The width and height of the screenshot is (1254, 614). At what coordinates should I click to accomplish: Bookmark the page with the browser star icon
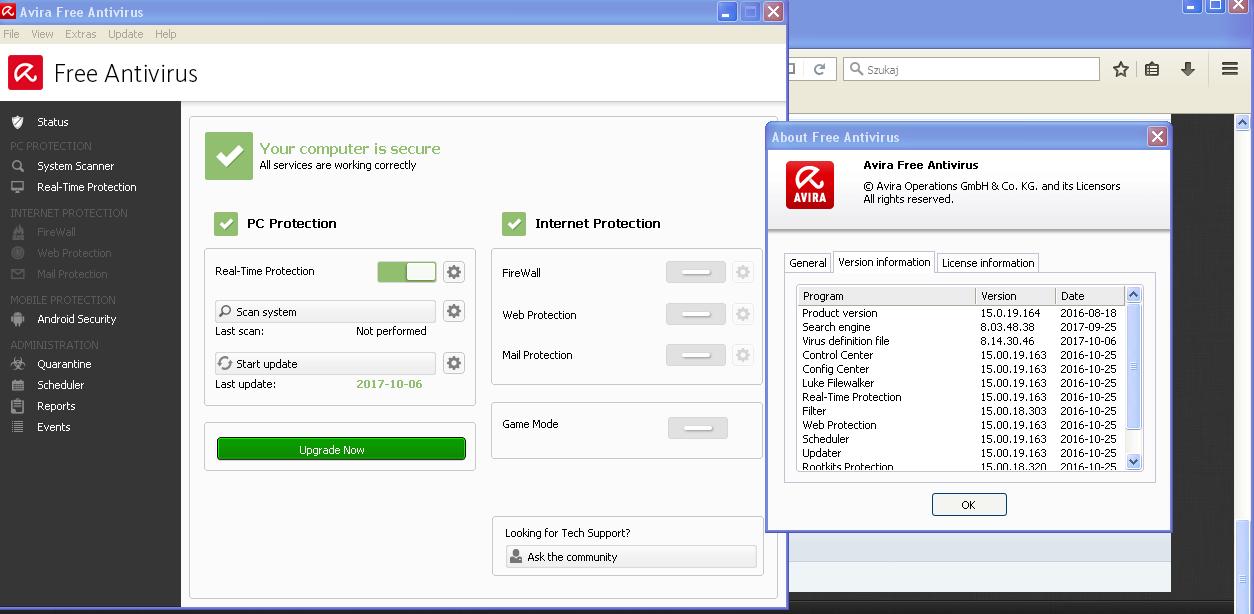point(1121,69)
